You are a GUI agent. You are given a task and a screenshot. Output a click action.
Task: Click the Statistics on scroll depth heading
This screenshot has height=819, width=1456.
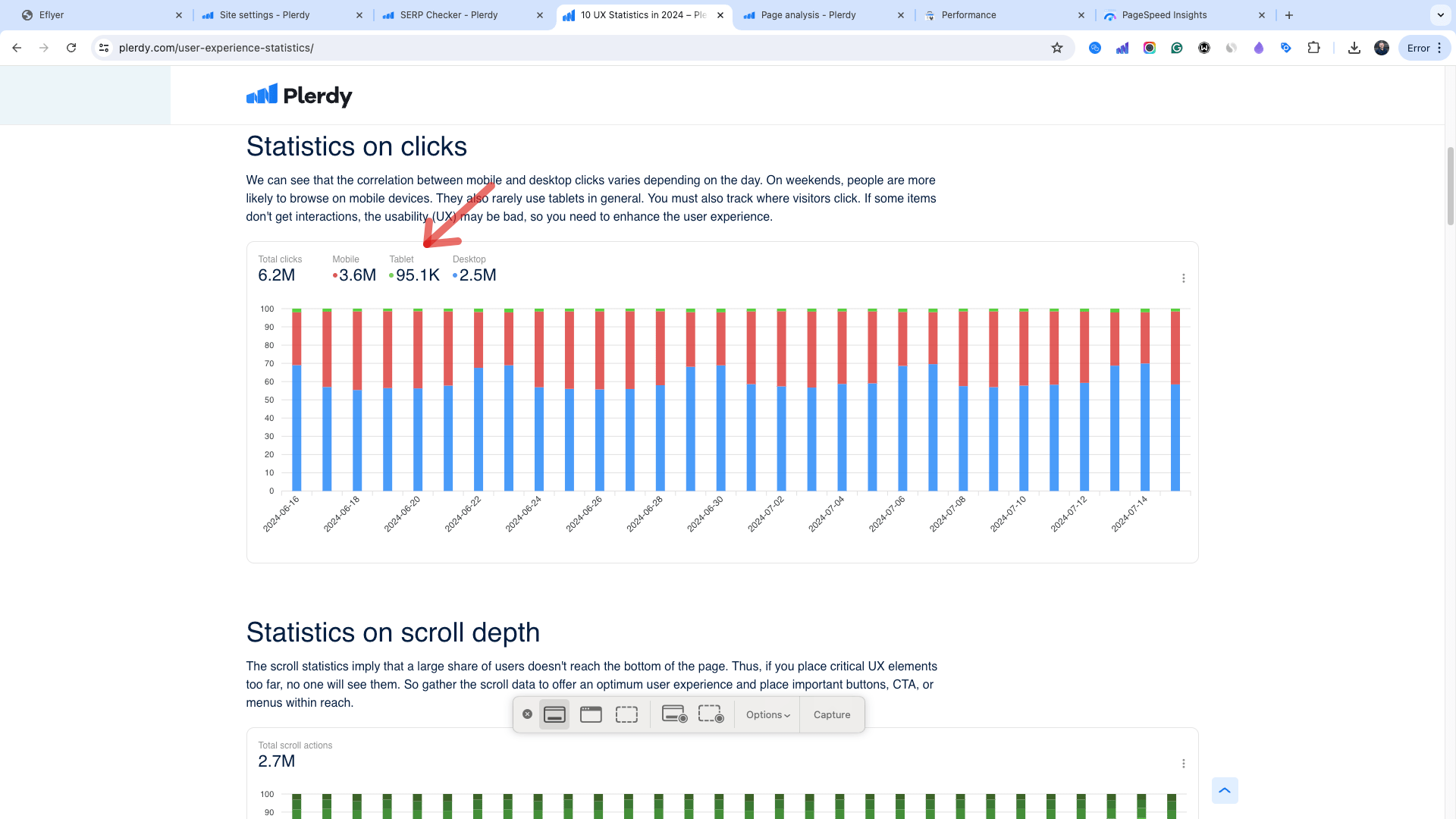tap(393, 632)
